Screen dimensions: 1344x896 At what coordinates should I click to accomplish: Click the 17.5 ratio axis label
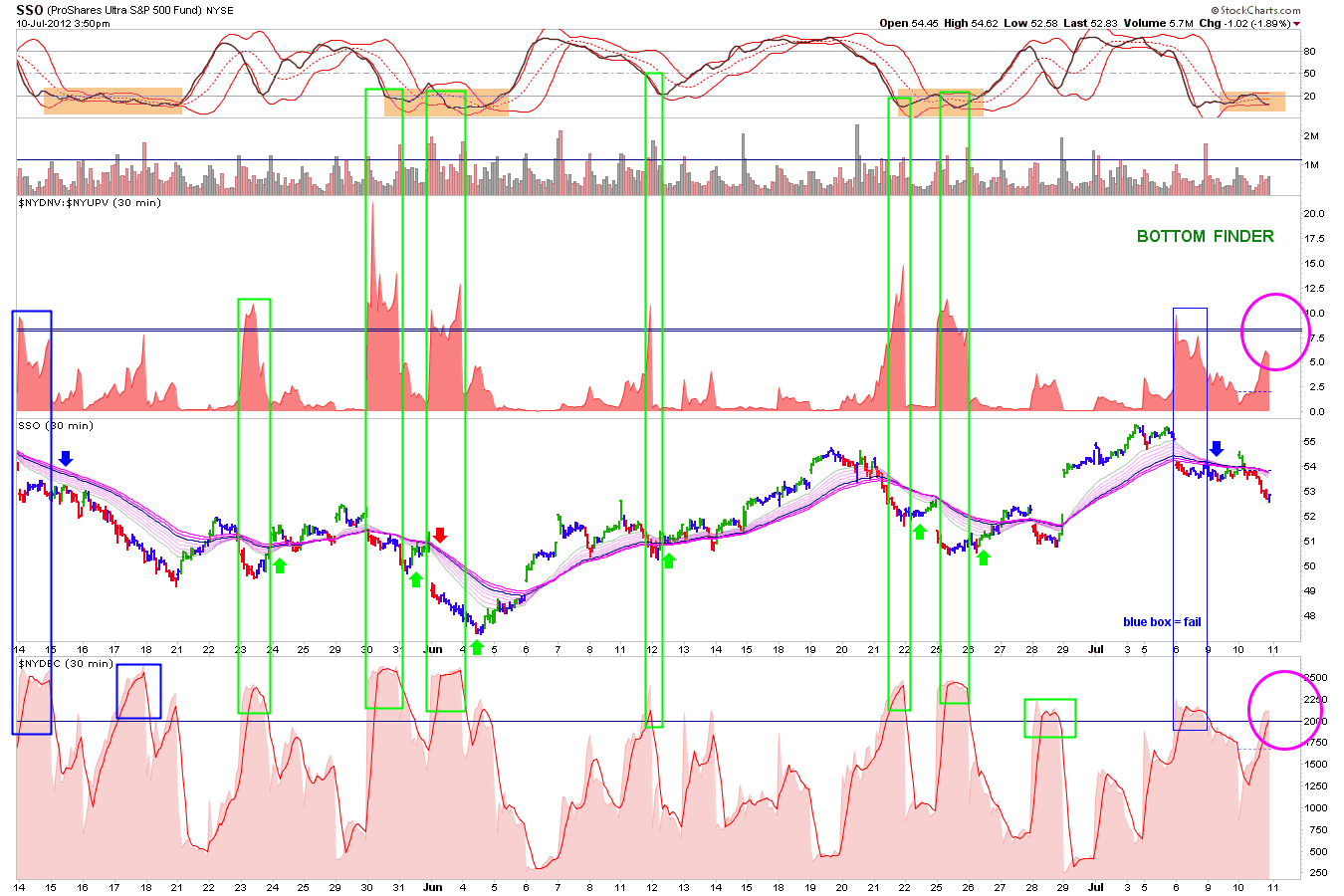[1314, 239]
